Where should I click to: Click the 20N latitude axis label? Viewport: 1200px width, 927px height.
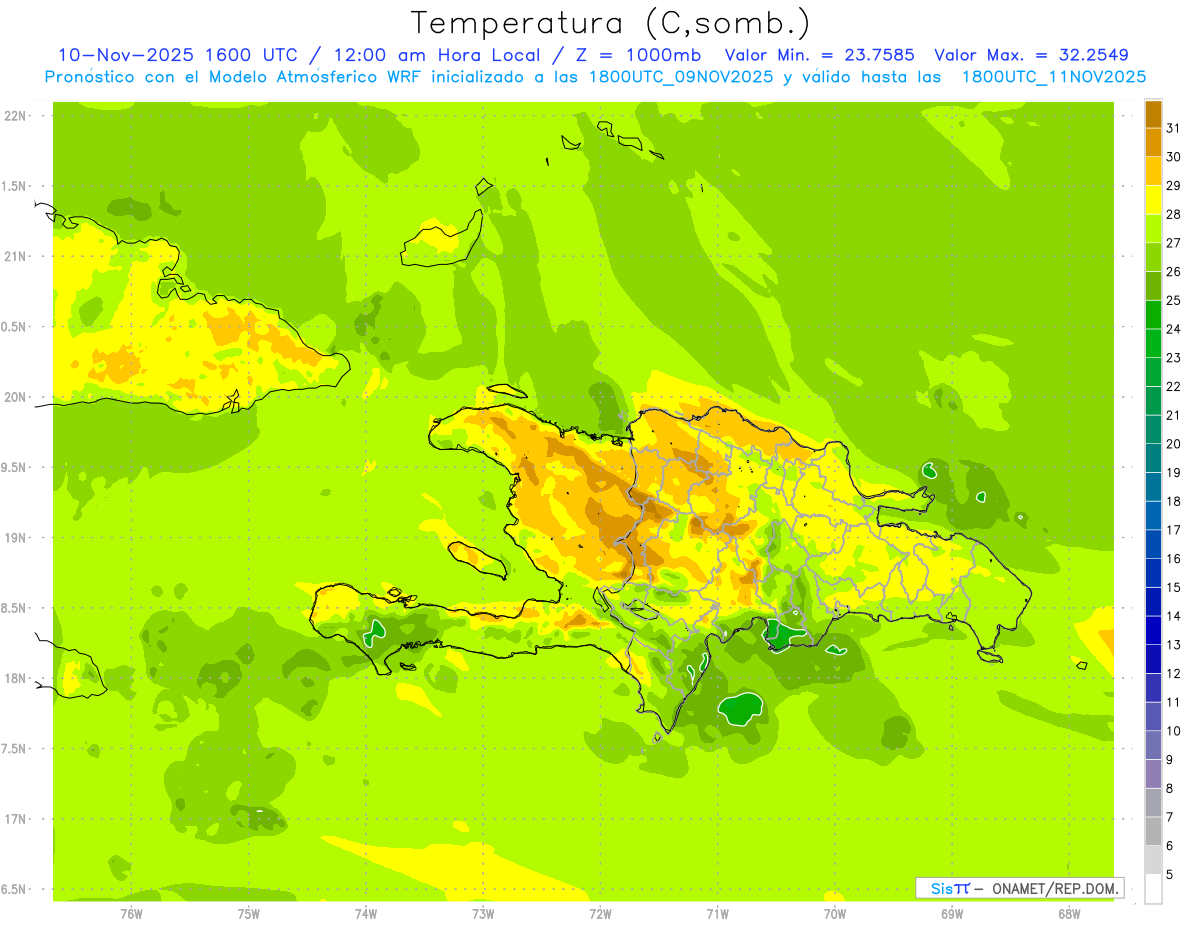point(16,397)
